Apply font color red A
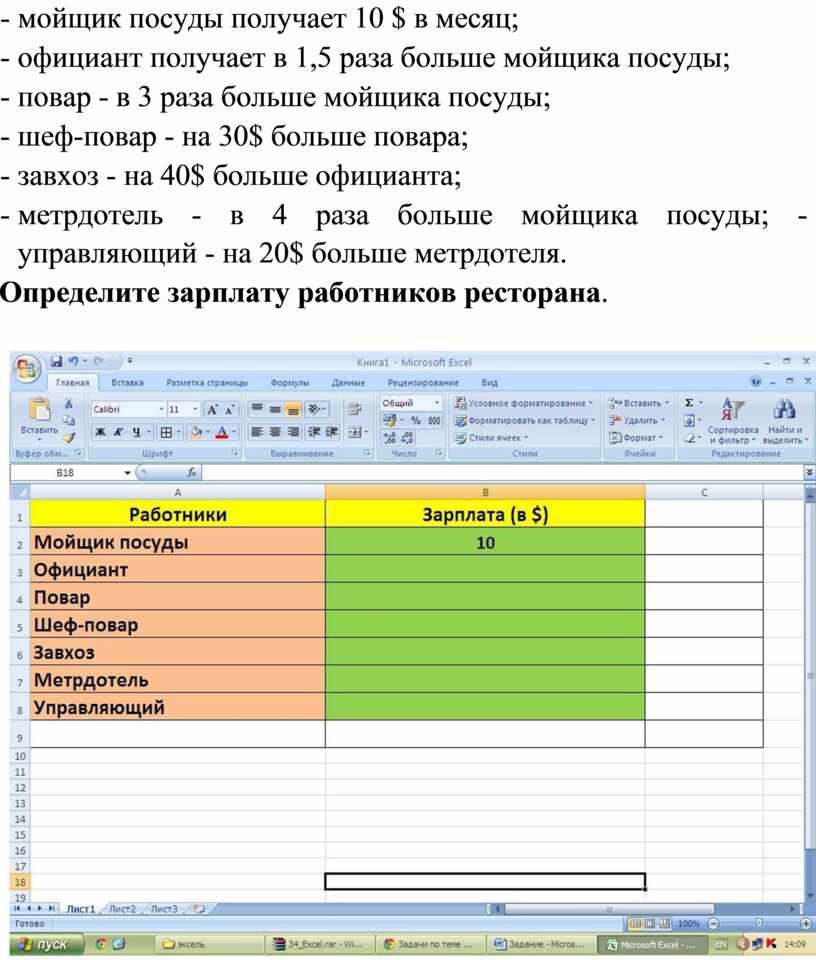 tap(222, 432)
